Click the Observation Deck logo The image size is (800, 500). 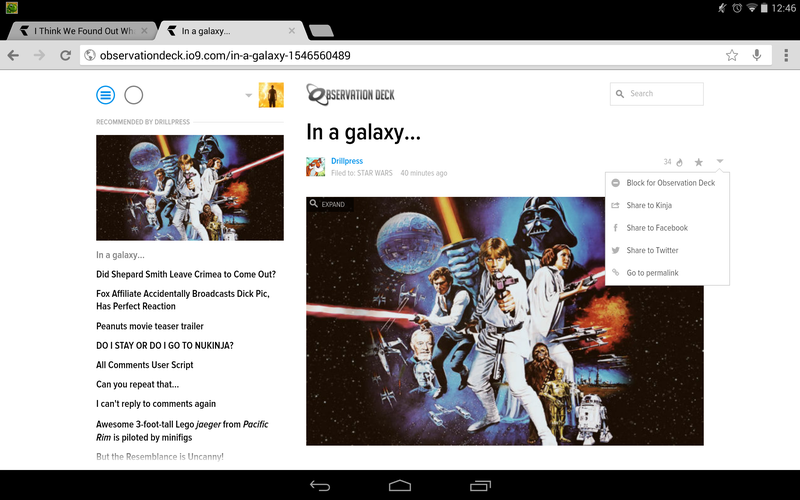click(x=351, y=94)
